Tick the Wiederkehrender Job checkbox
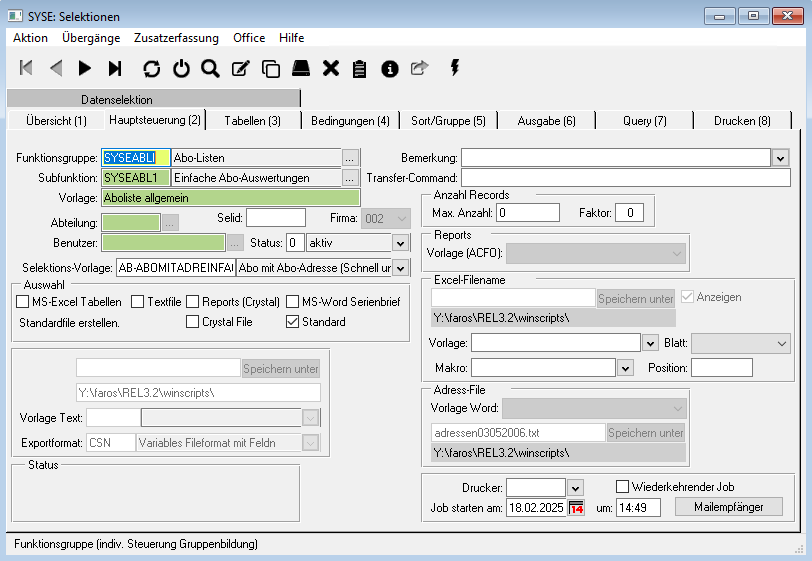 [622, 487]
